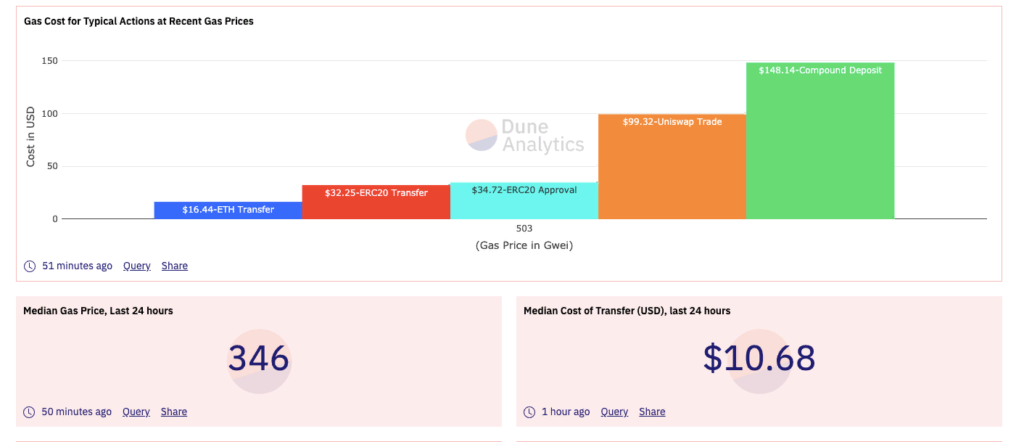The width and height of the screenshot is (1024, 442).
Task: Click the $10.68 median transfer cost value
Action: pyautogui.click(x=758, y=359)
